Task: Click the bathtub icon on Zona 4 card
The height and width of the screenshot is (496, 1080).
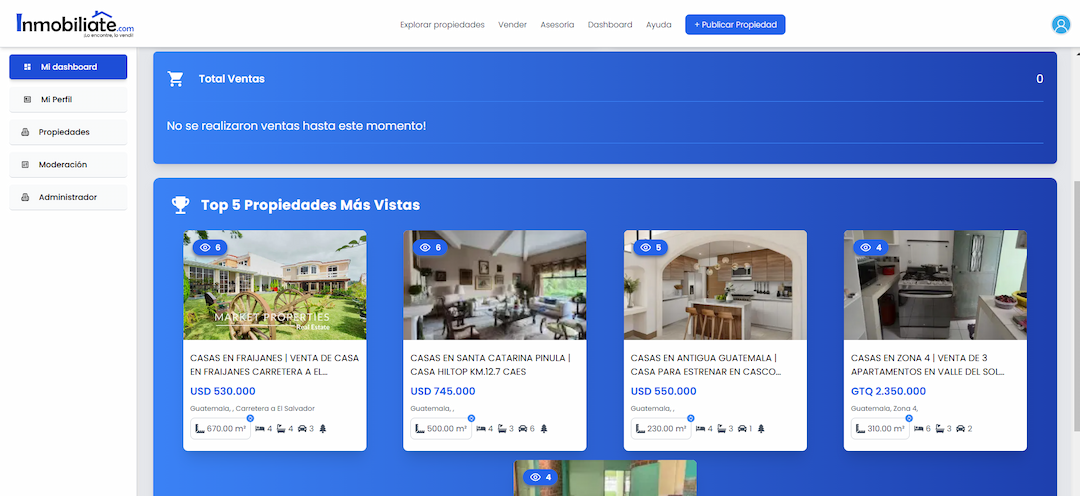Action: pyautogui.click(x=939, y=429)
